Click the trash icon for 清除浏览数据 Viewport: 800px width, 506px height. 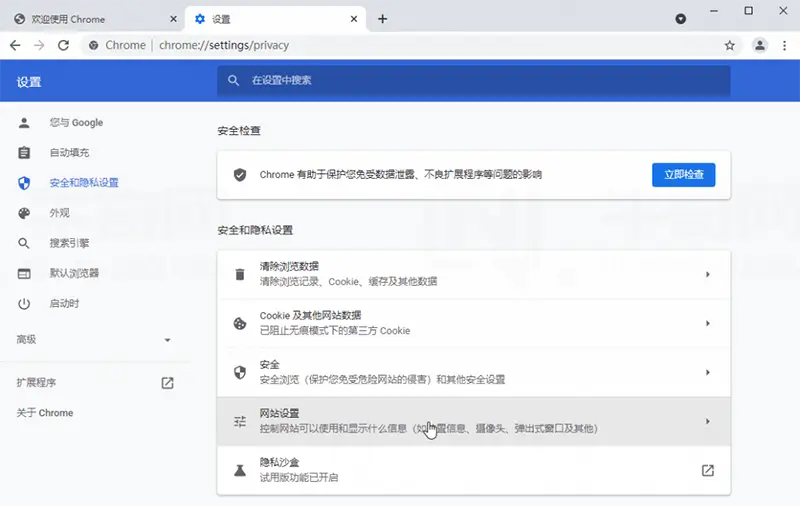240,274
